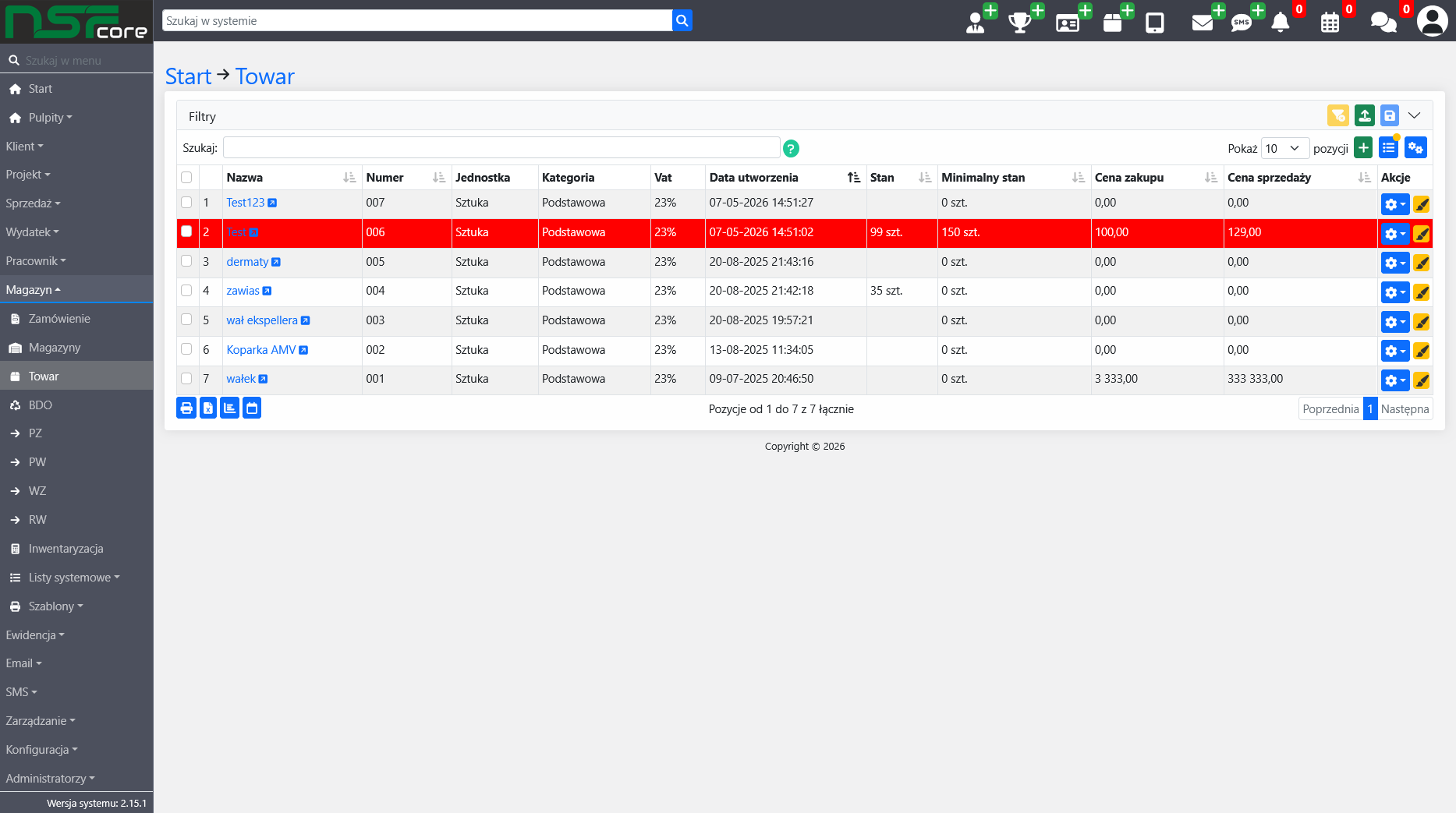
Task: Open Inwentaryzacja in the sidebar
Action: click(66, 549)
